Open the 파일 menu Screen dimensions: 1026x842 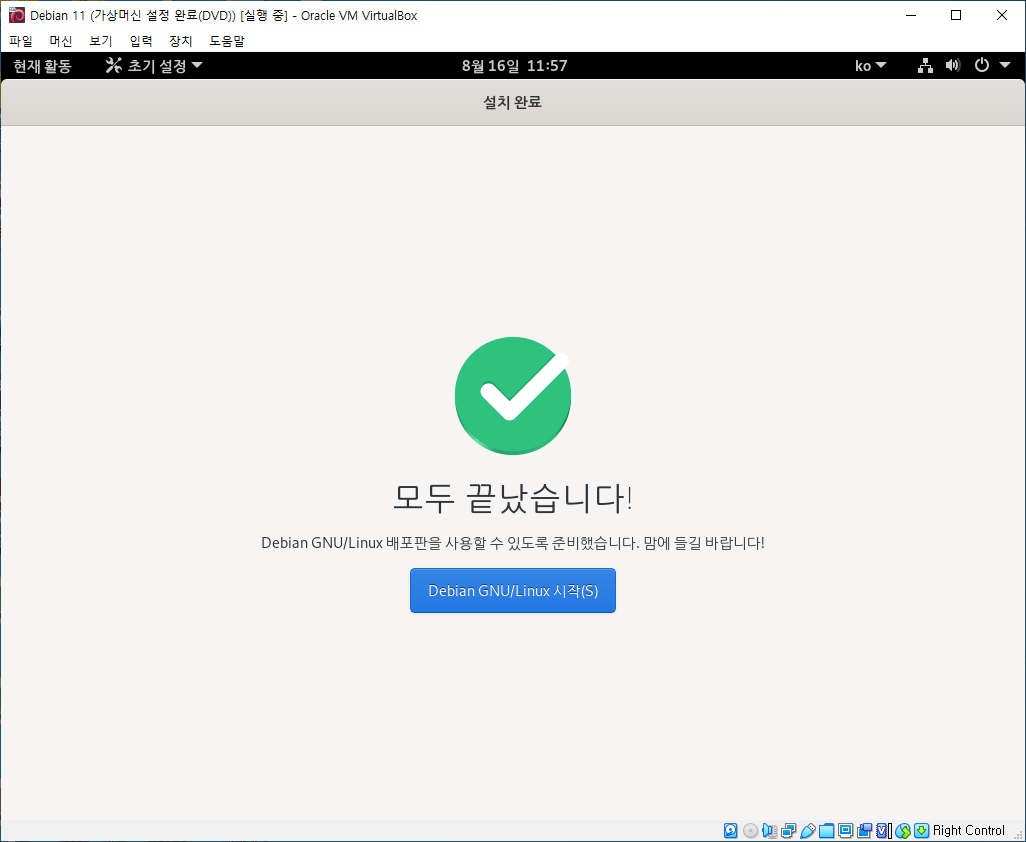click(x=21, y=41)
